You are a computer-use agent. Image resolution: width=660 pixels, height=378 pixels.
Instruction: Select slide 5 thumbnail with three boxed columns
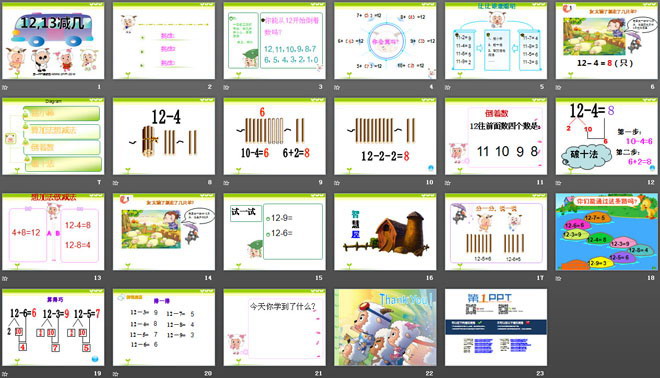pyautogui.click(x=496, y=41)
